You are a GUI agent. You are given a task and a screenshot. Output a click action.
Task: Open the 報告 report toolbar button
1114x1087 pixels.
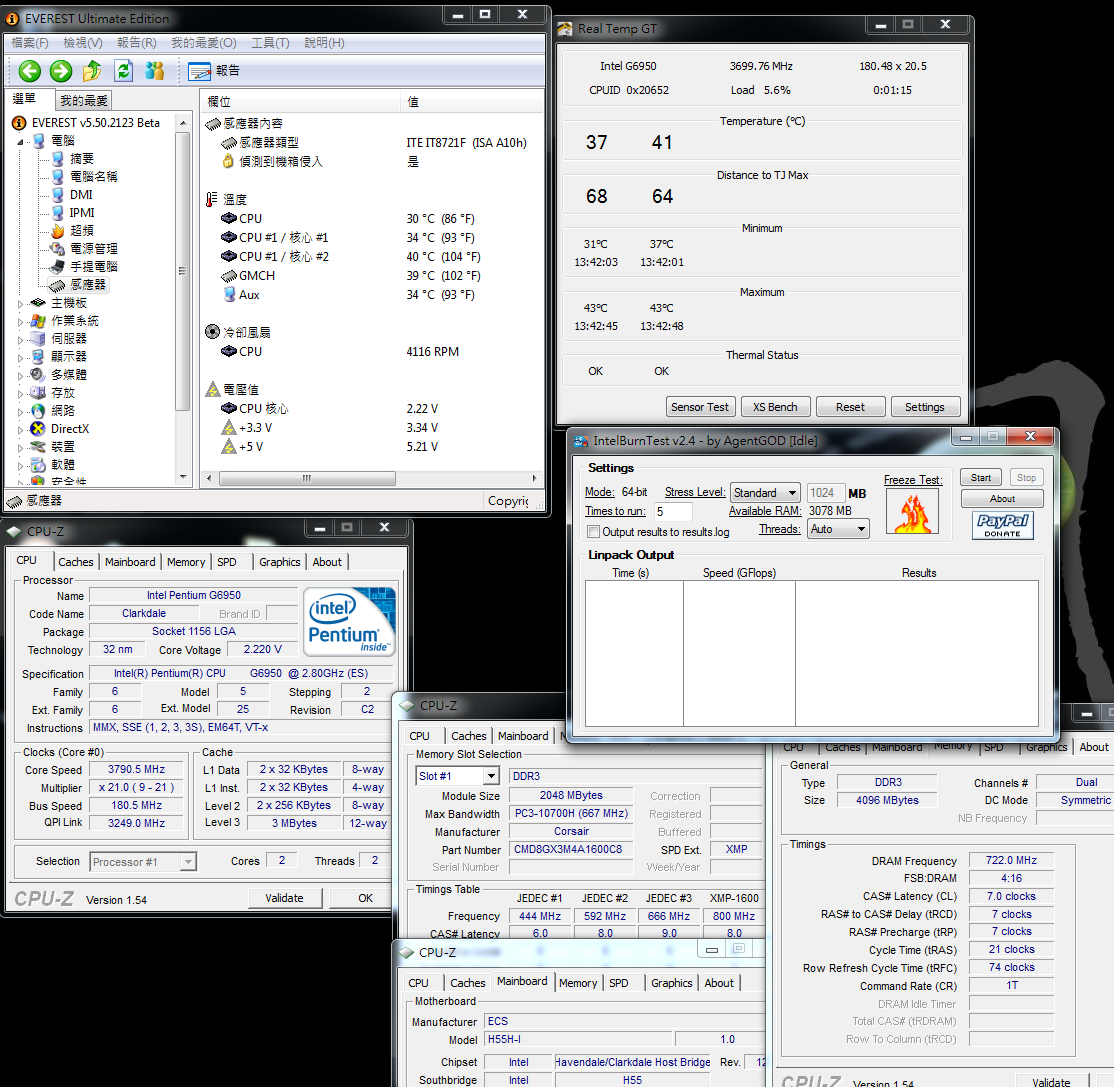tap(214, 70)
